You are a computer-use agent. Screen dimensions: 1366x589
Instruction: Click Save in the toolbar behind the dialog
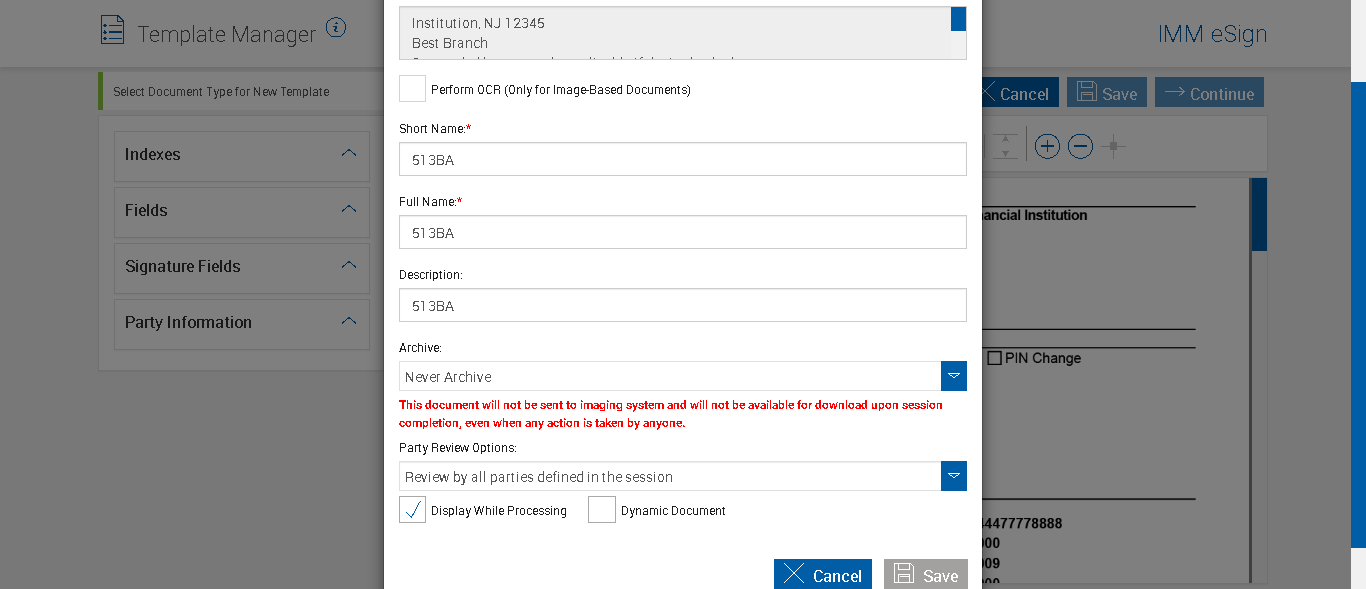point(1105,93)
